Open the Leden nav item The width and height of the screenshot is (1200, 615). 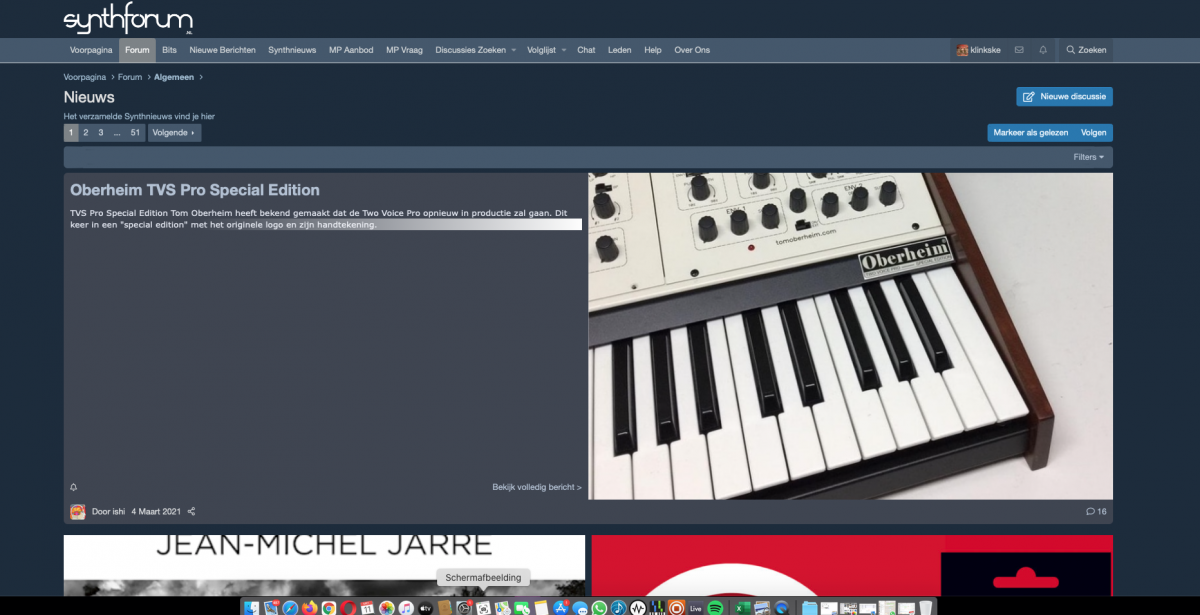pos(619,50)
